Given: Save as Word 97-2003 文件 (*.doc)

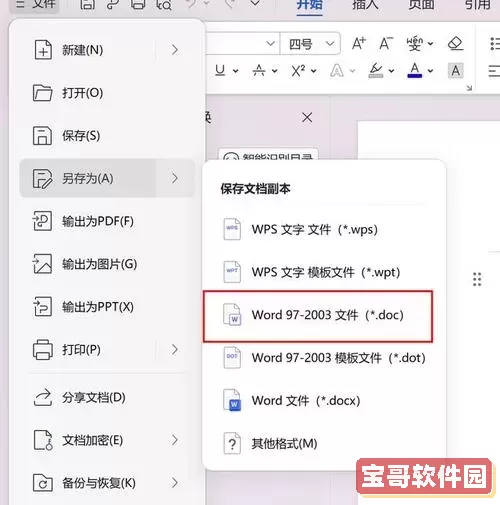Looking at the screenshot, I should pyautogui.click(x=318, y=315).
